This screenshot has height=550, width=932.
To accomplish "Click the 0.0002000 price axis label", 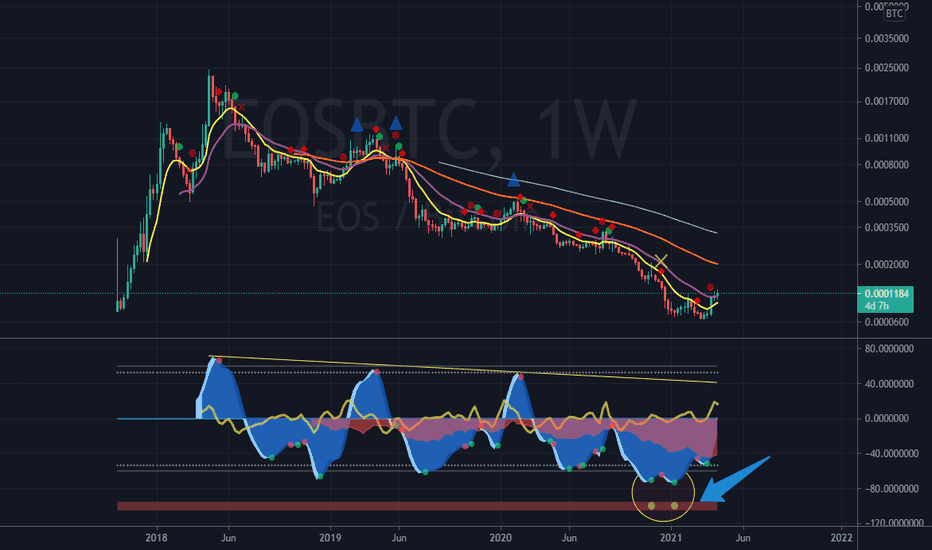I will pos(886,265).
